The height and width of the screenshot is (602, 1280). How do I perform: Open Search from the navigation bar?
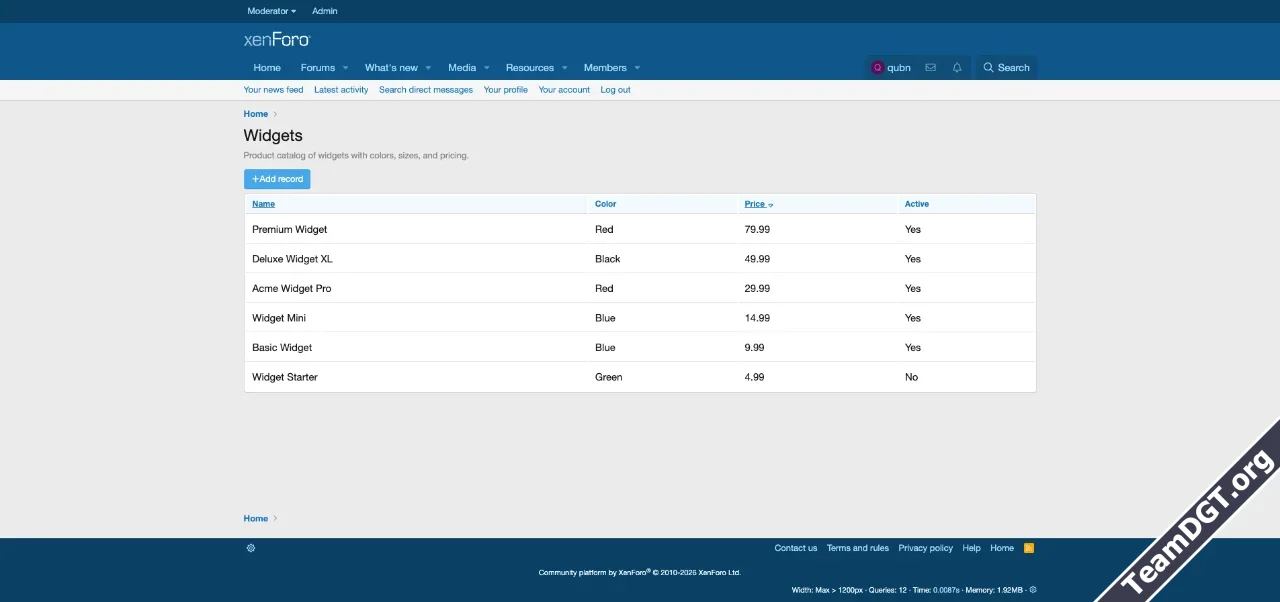coord(1006,68)
